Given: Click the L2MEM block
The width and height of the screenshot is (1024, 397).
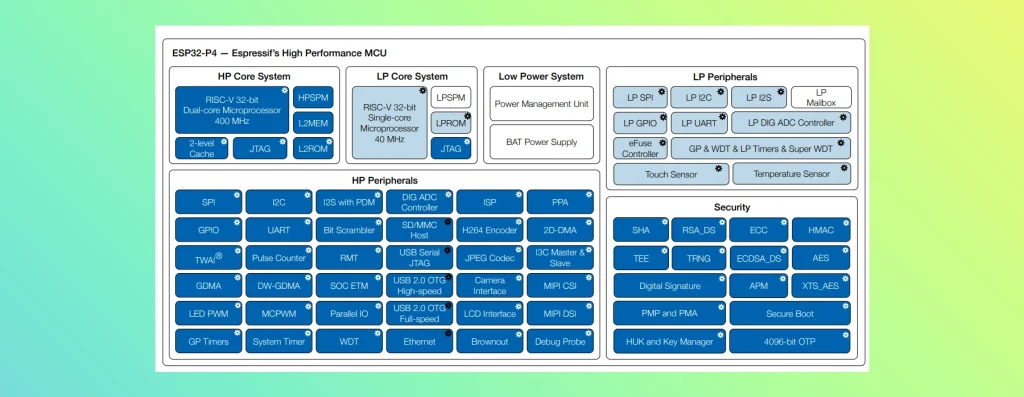Looking at the screenshot, I should (x=313, y=123).
